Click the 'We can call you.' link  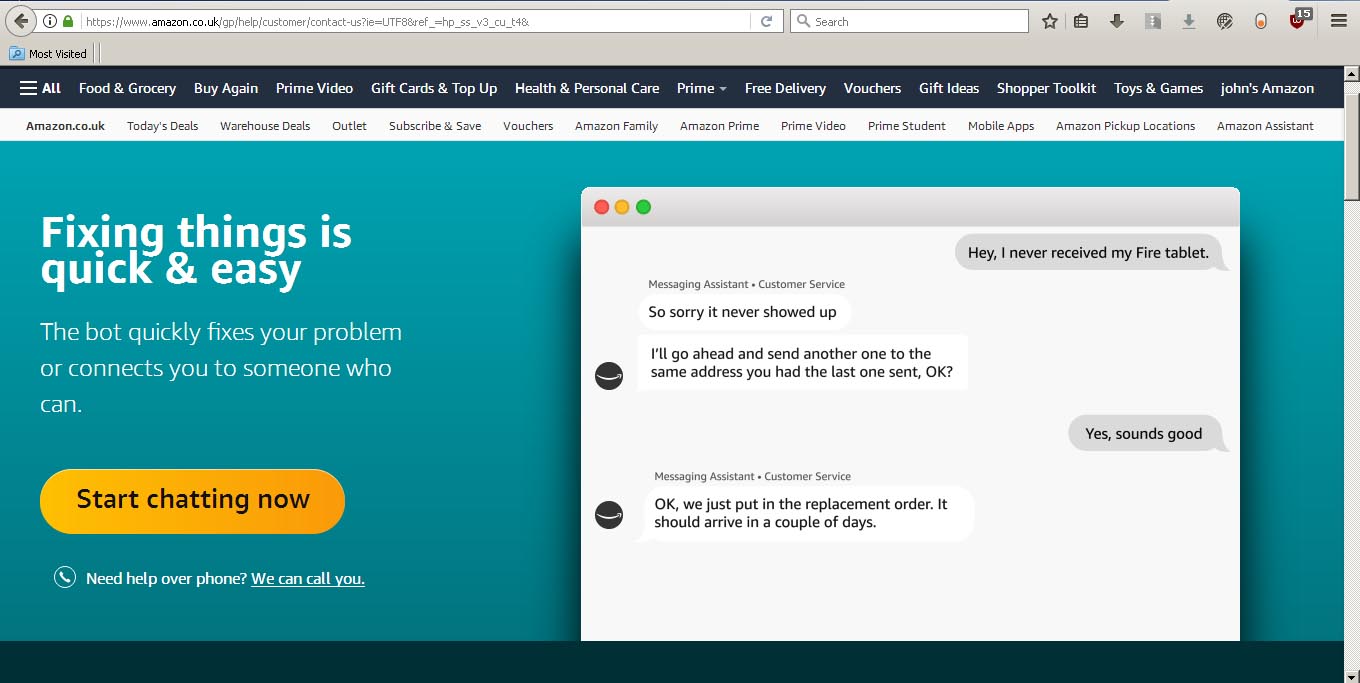pos(307,578)
